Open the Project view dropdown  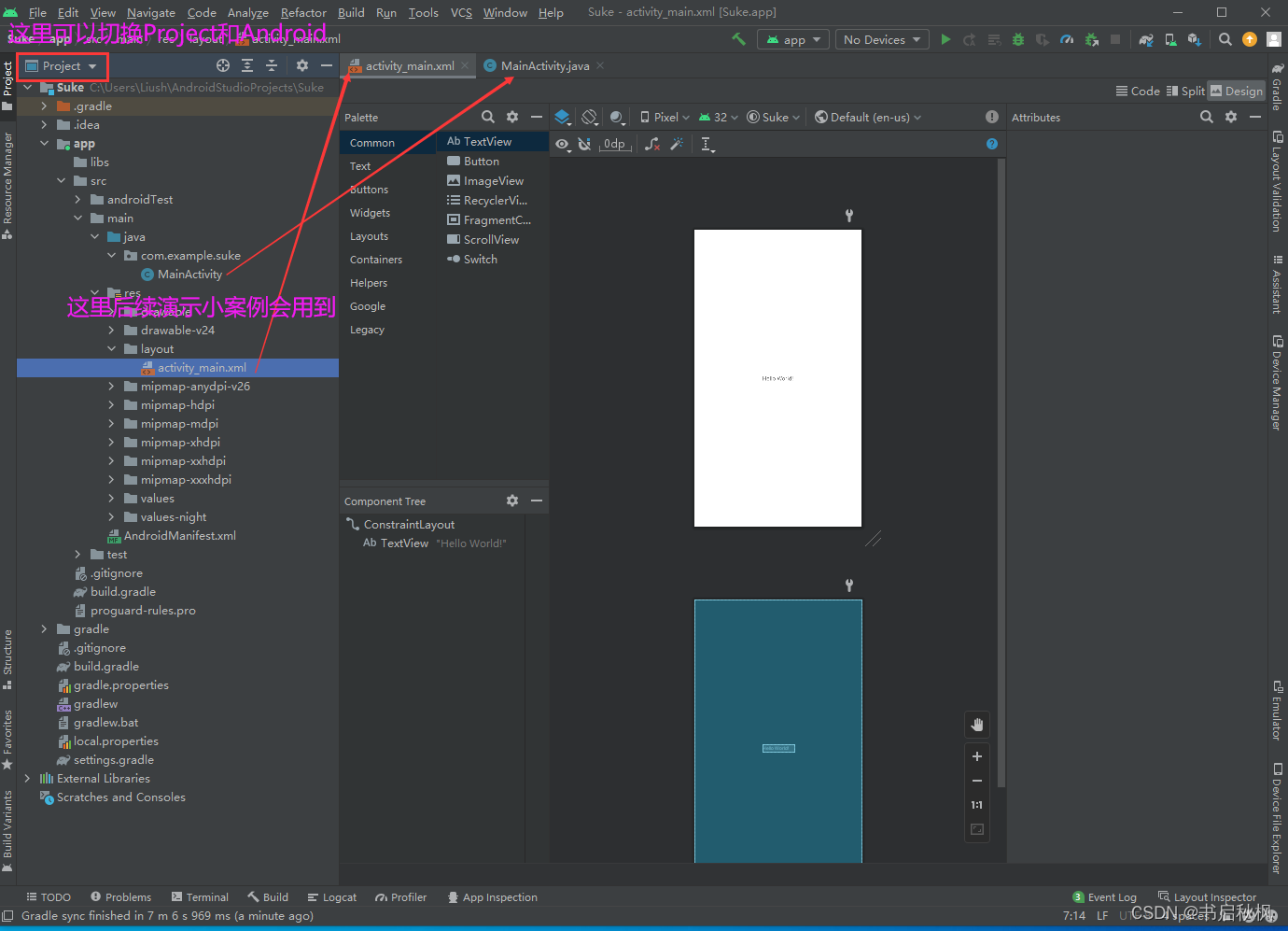(x=62, y=66)
